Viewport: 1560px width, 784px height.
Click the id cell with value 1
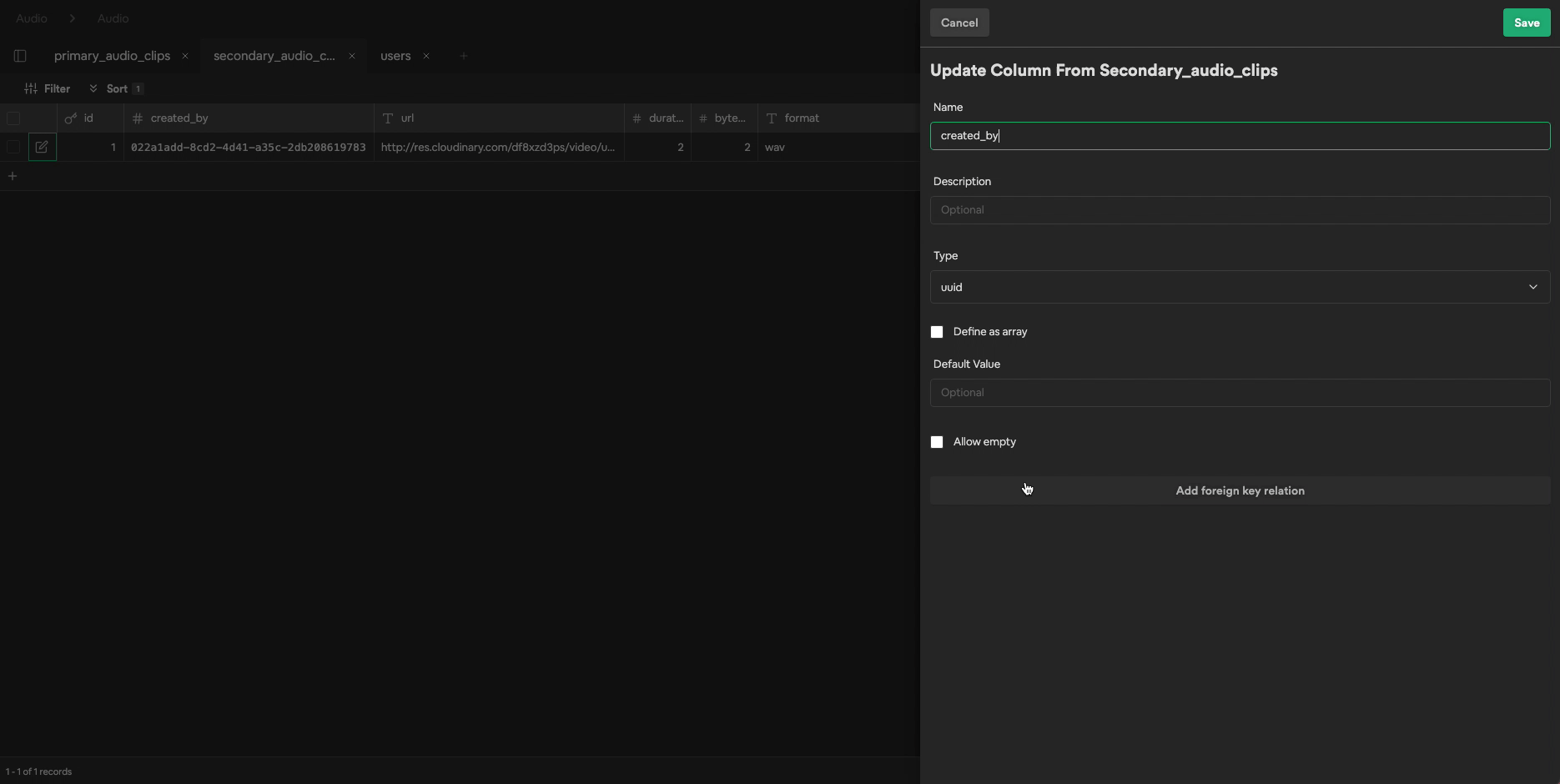coord(90,147)
